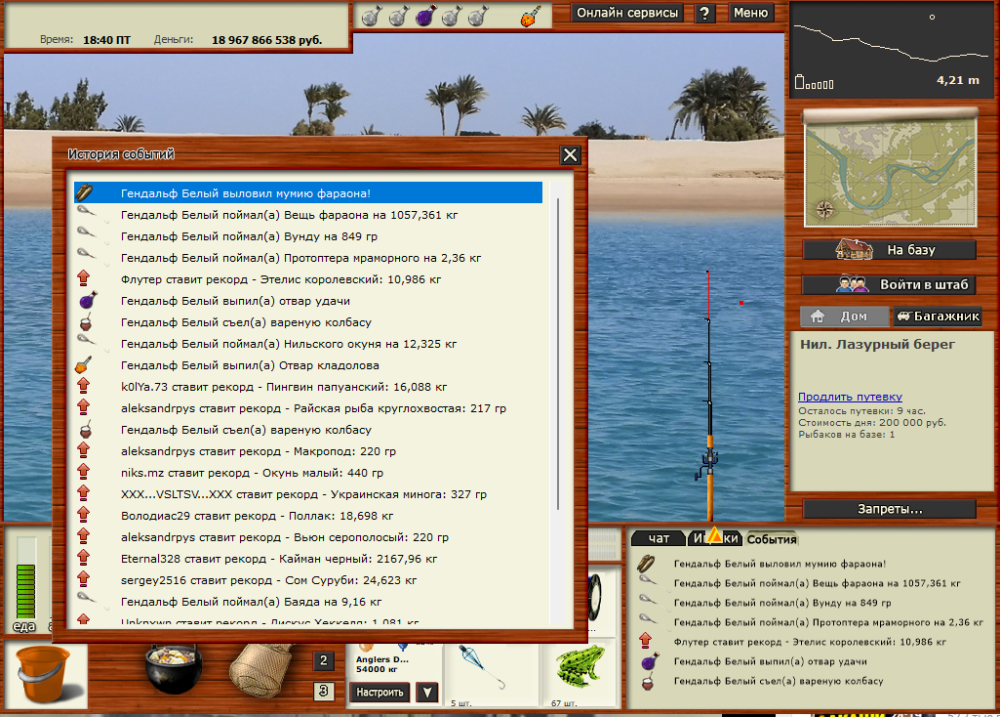Switch to rod slot 3
The image size is (1000, 717).
pyautogui.click(x=323, y=691)
